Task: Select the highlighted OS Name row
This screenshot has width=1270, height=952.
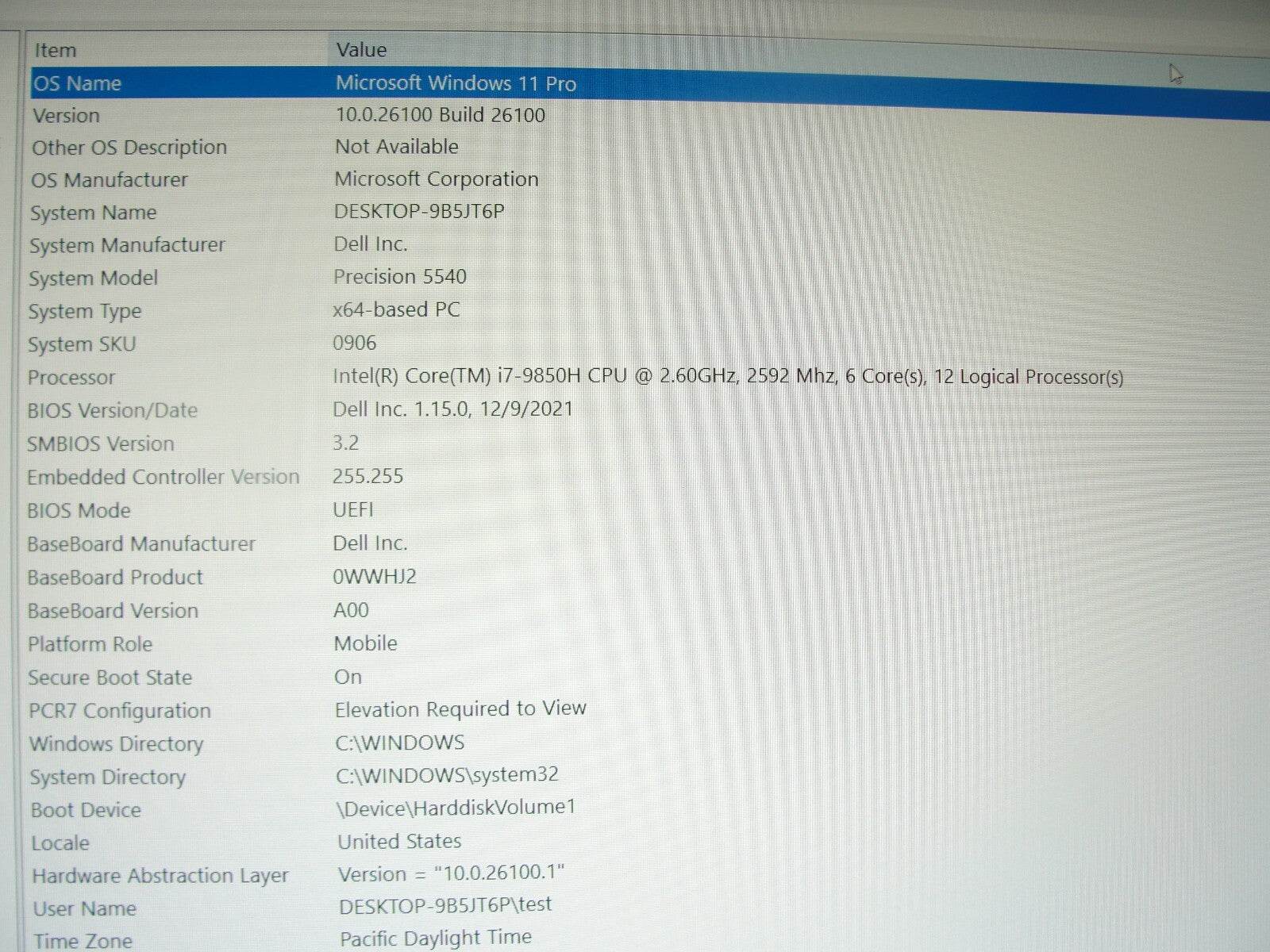Action: [78, 83]
